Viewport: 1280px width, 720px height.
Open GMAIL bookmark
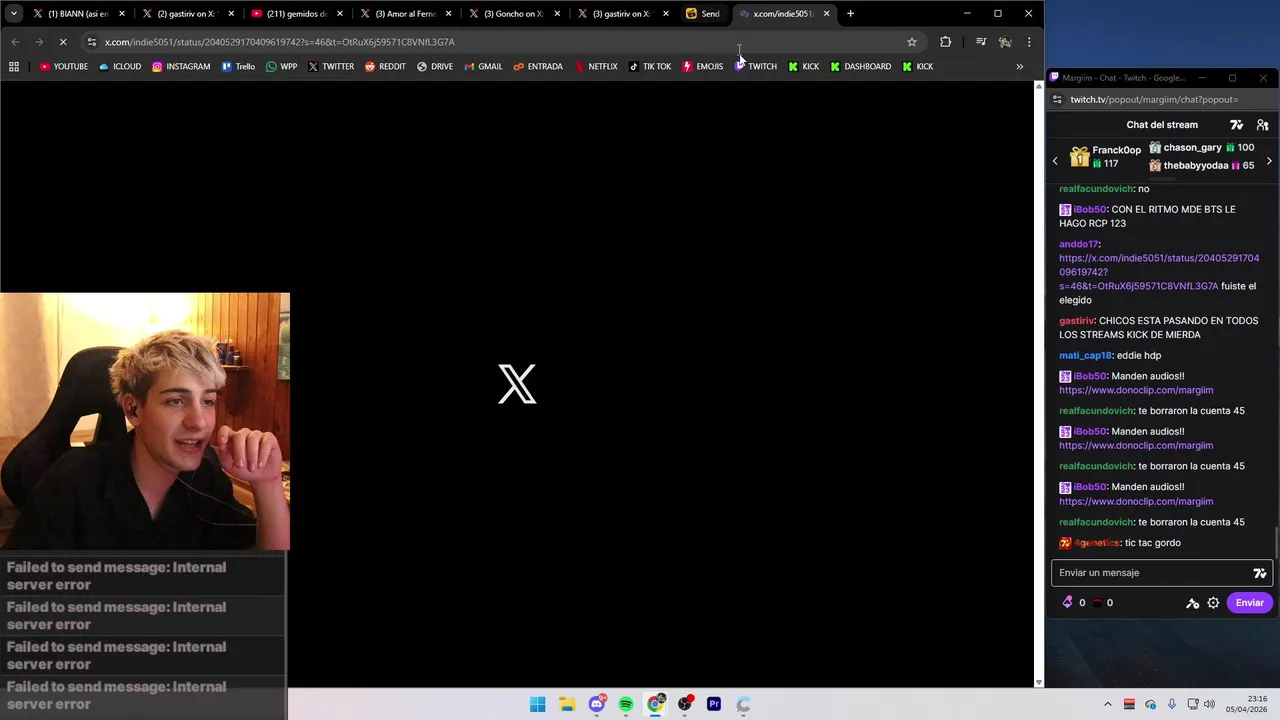(x=483, y=67)
